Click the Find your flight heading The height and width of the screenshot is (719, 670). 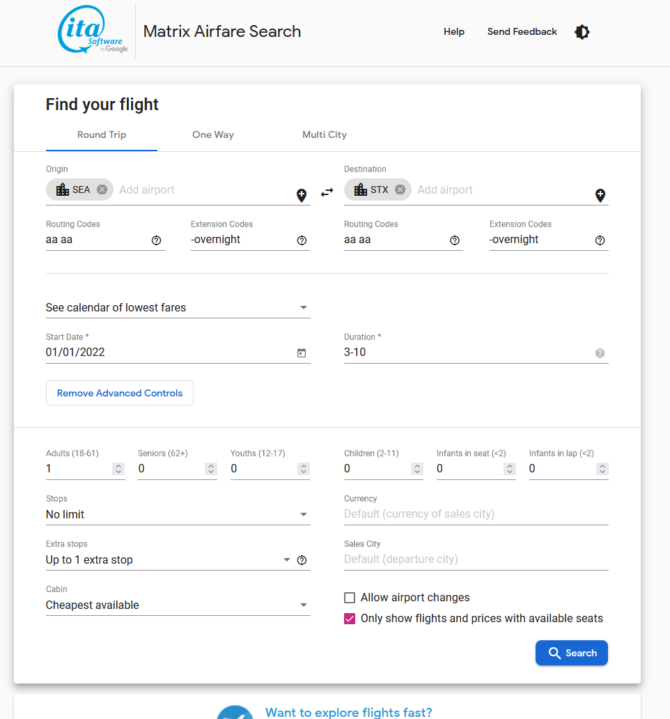pyautogui.click(x=102, y=105)
